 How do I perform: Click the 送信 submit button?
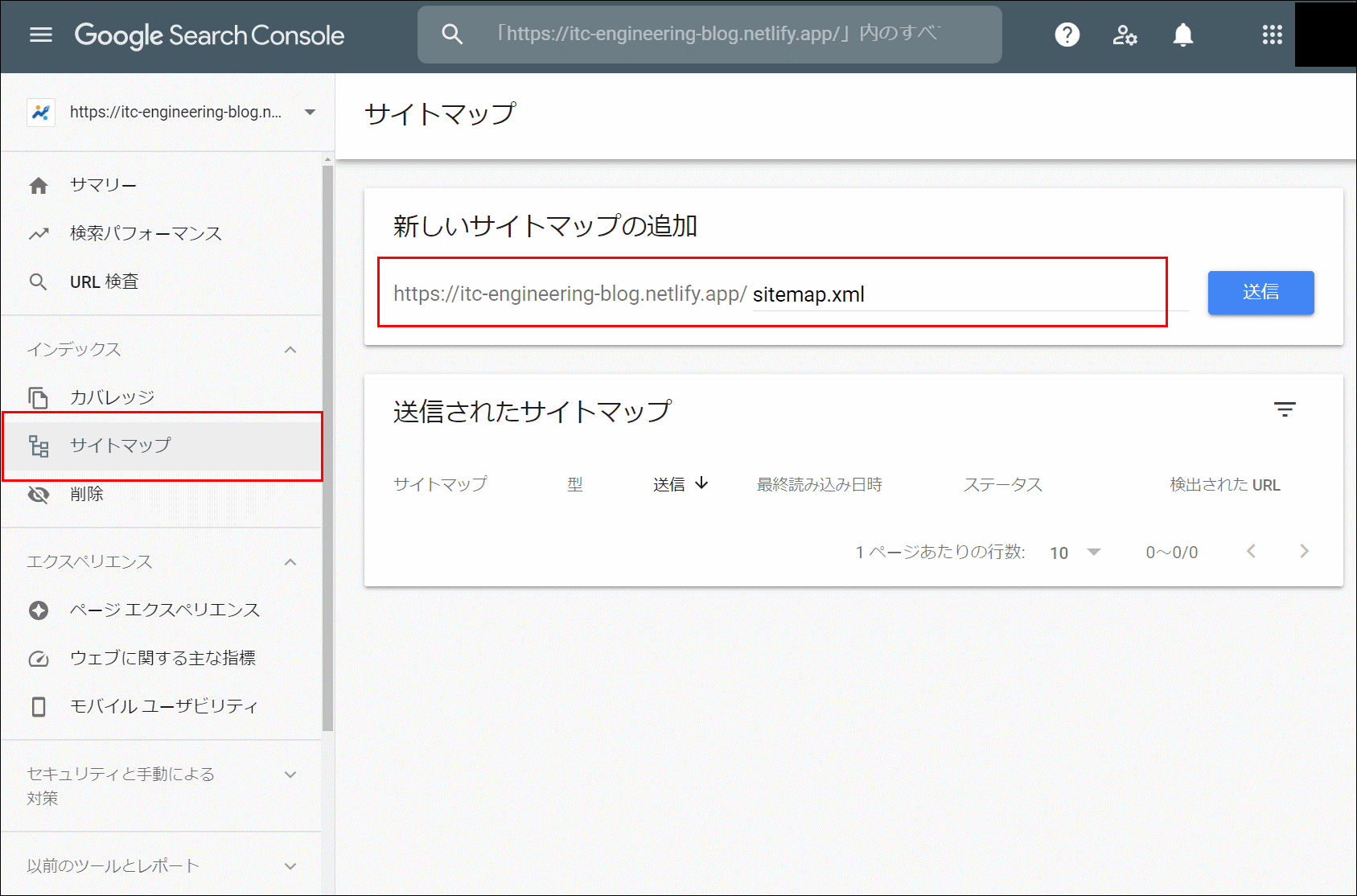pos(1260,292)
